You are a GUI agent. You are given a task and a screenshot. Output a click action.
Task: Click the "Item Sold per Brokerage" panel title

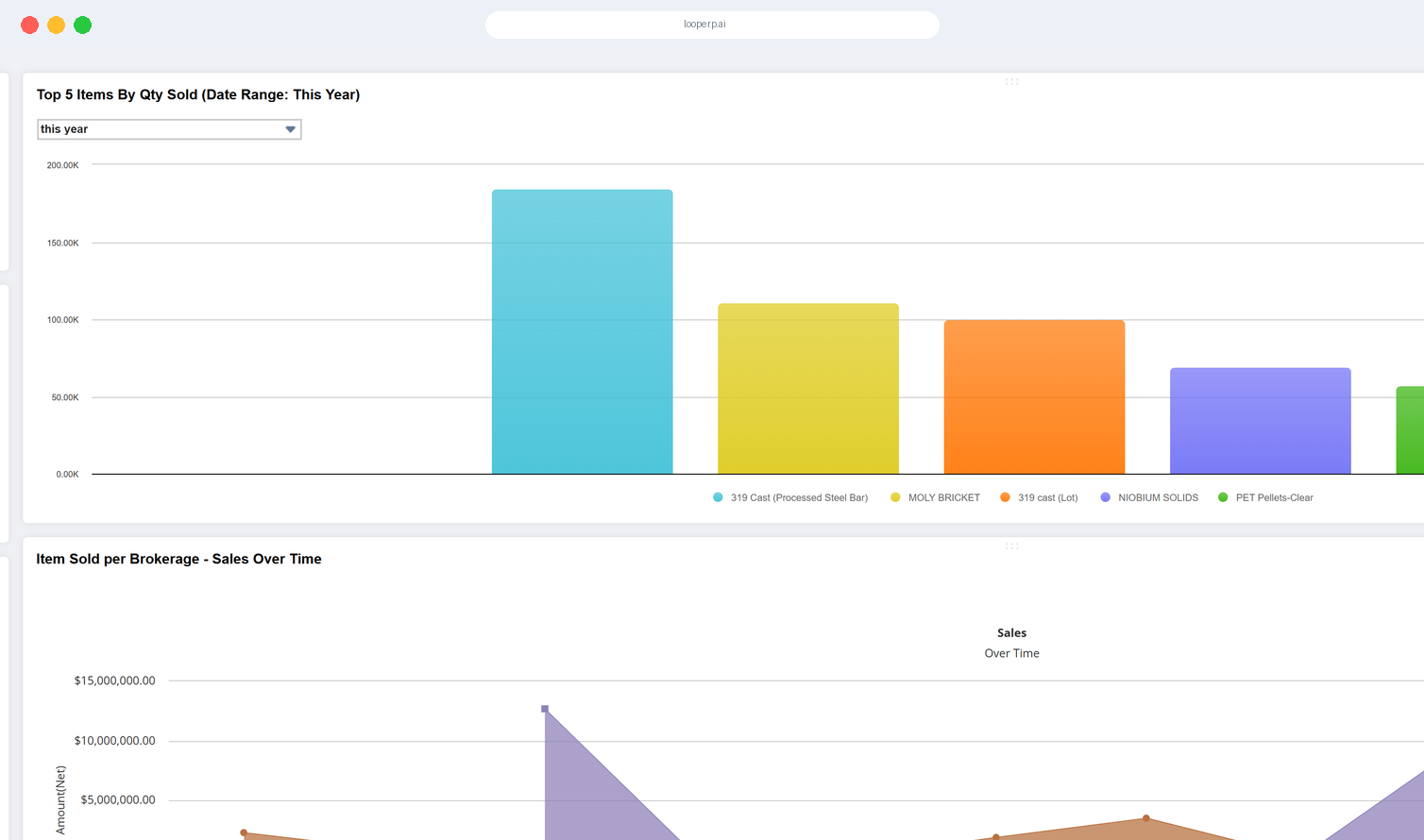178,559
